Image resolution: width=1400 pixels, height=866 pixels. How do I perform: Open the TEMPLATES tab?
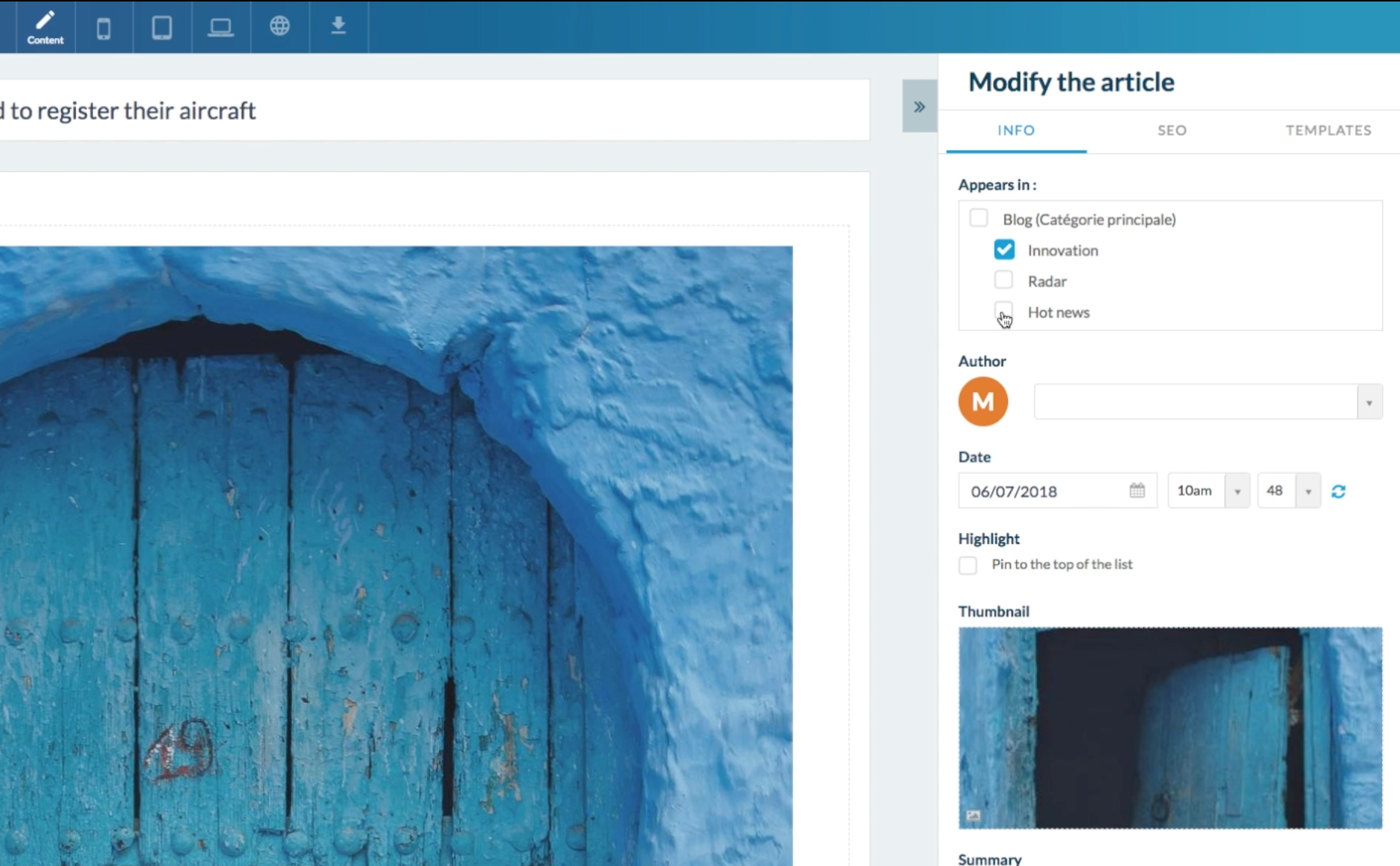click(x=1328, y=130)
